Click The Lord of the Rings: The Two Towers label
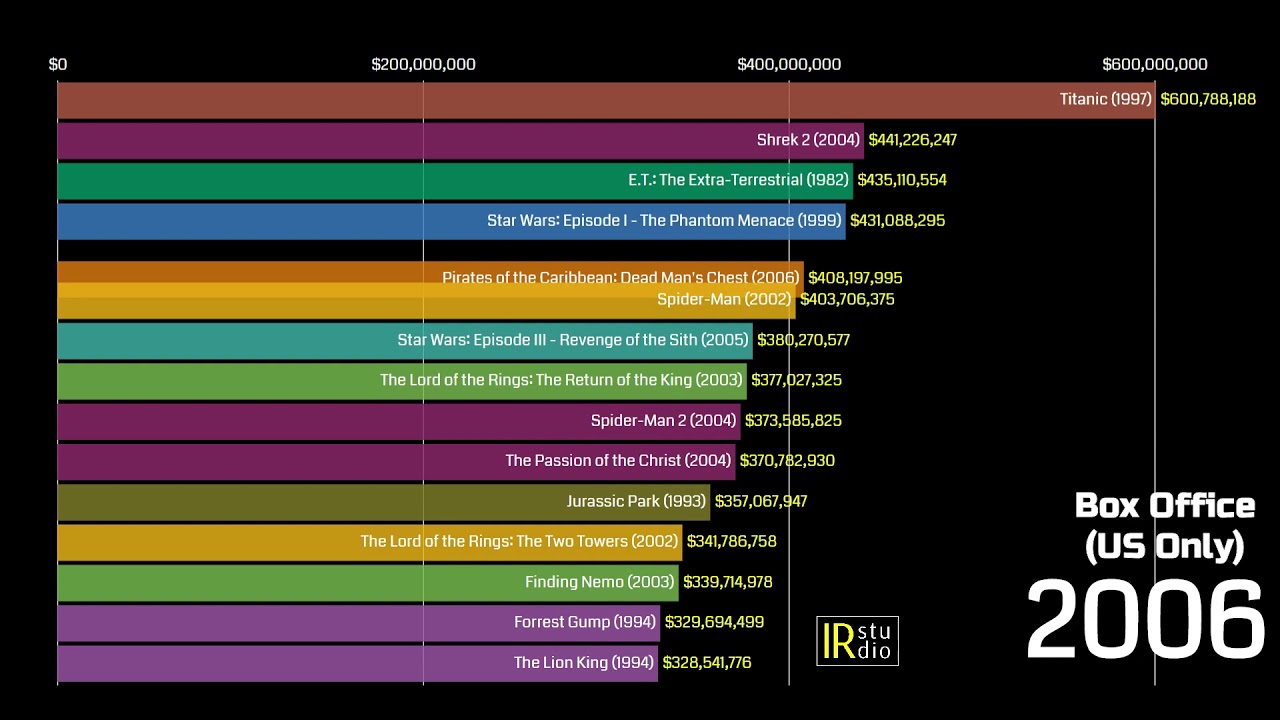The height and width of the screenshot is (720, 1280). [520, 541]
